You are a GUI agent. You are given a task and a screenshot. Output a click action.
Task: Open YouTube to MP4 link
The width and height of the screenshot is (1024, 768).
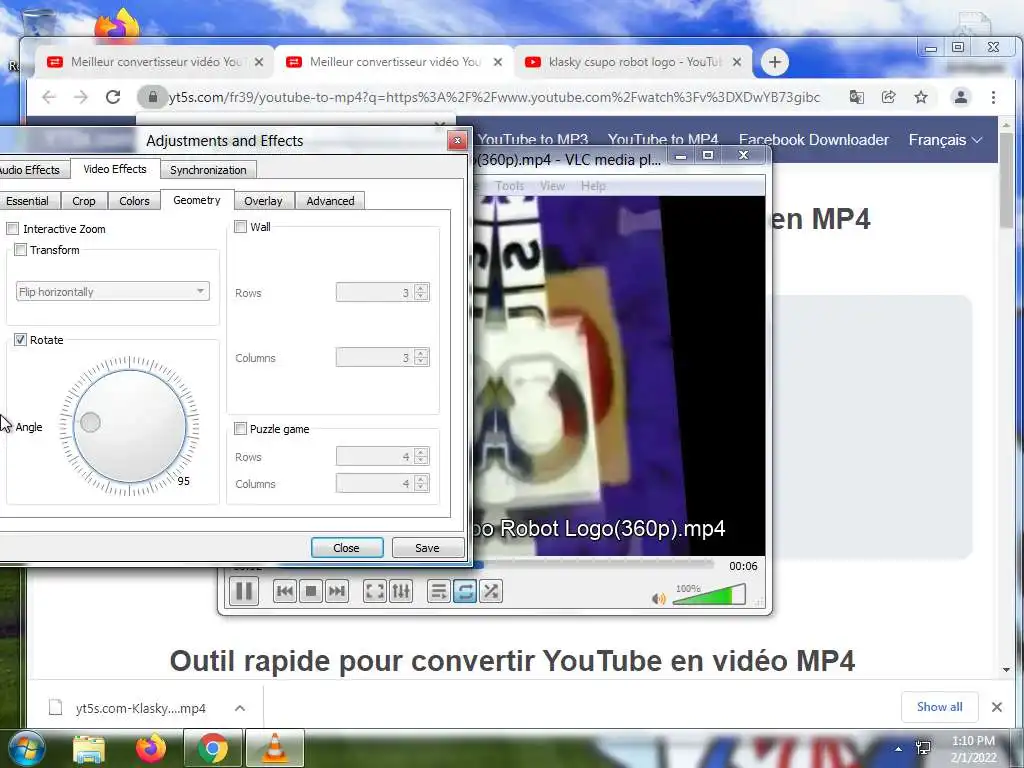pos(663,140)
